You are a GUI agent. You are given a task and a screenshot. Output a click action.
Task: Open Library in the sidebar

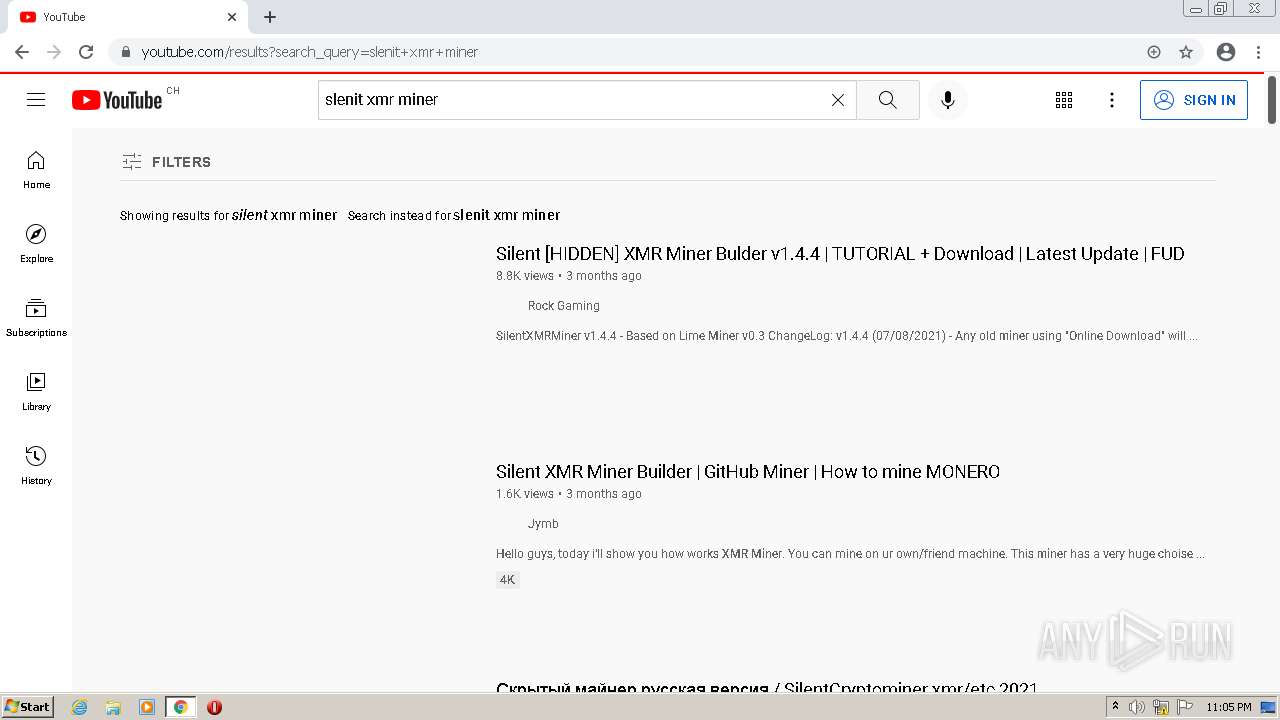click(x=36, y=392)
